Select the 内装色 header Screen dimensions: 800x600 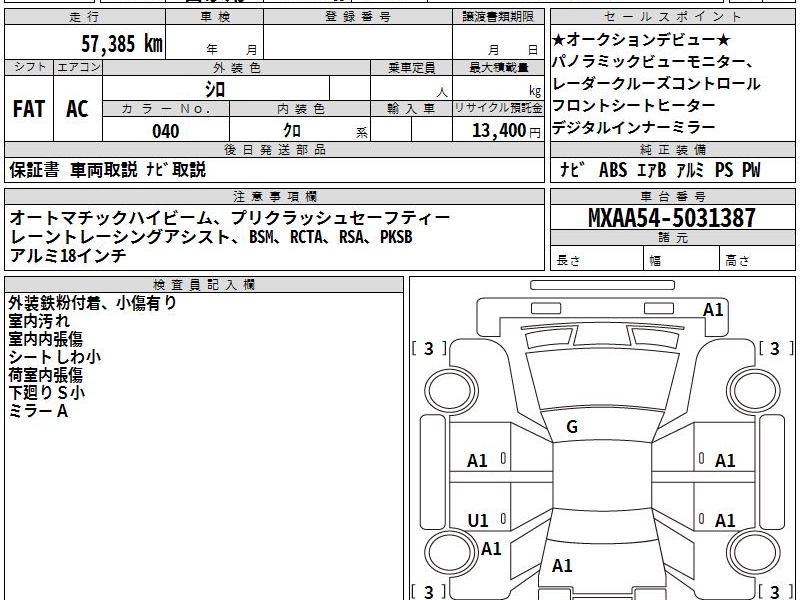tap(300, 108)
